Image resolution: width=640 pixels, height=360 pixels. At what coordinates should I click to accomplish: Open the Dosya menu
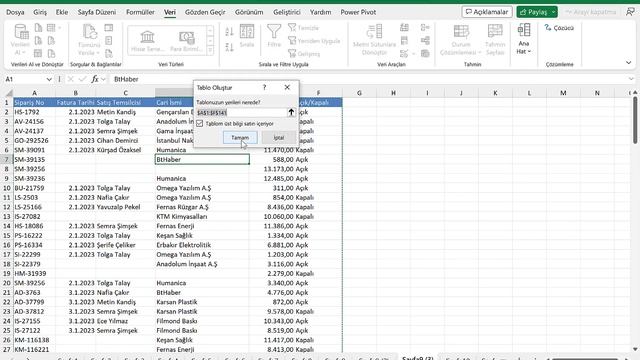pos(15,12)
